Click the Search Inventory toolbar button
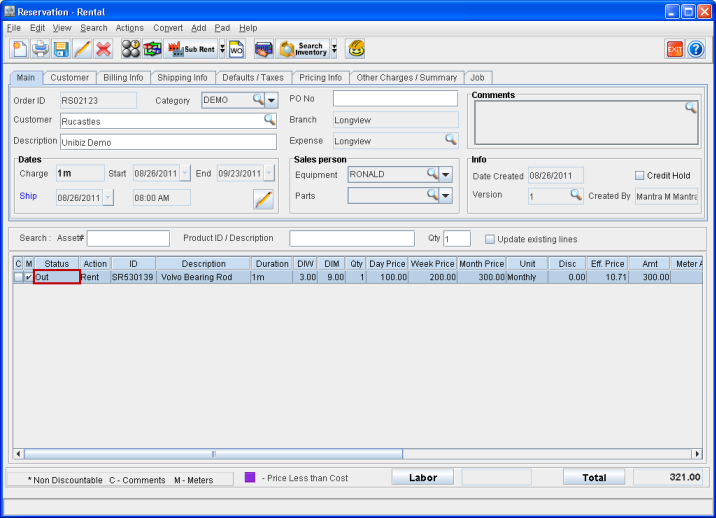Viewport: 716px width, 518px height. (x=303, y=49)
